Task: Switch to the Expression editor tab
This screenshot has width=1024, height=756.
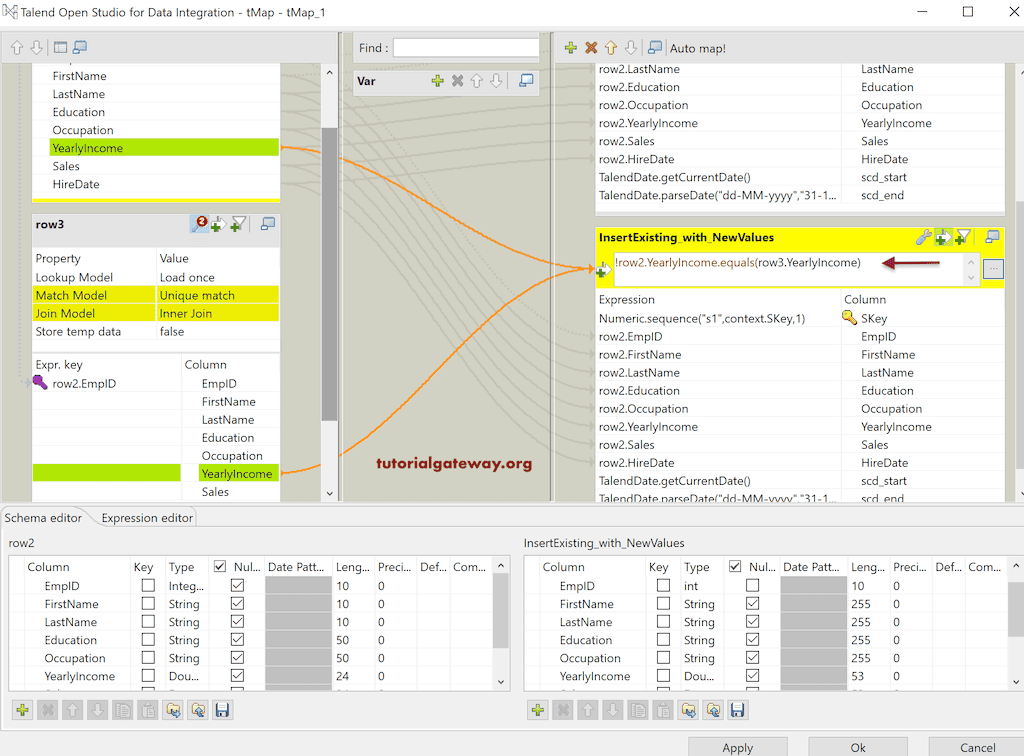Action: coord(146,518)
